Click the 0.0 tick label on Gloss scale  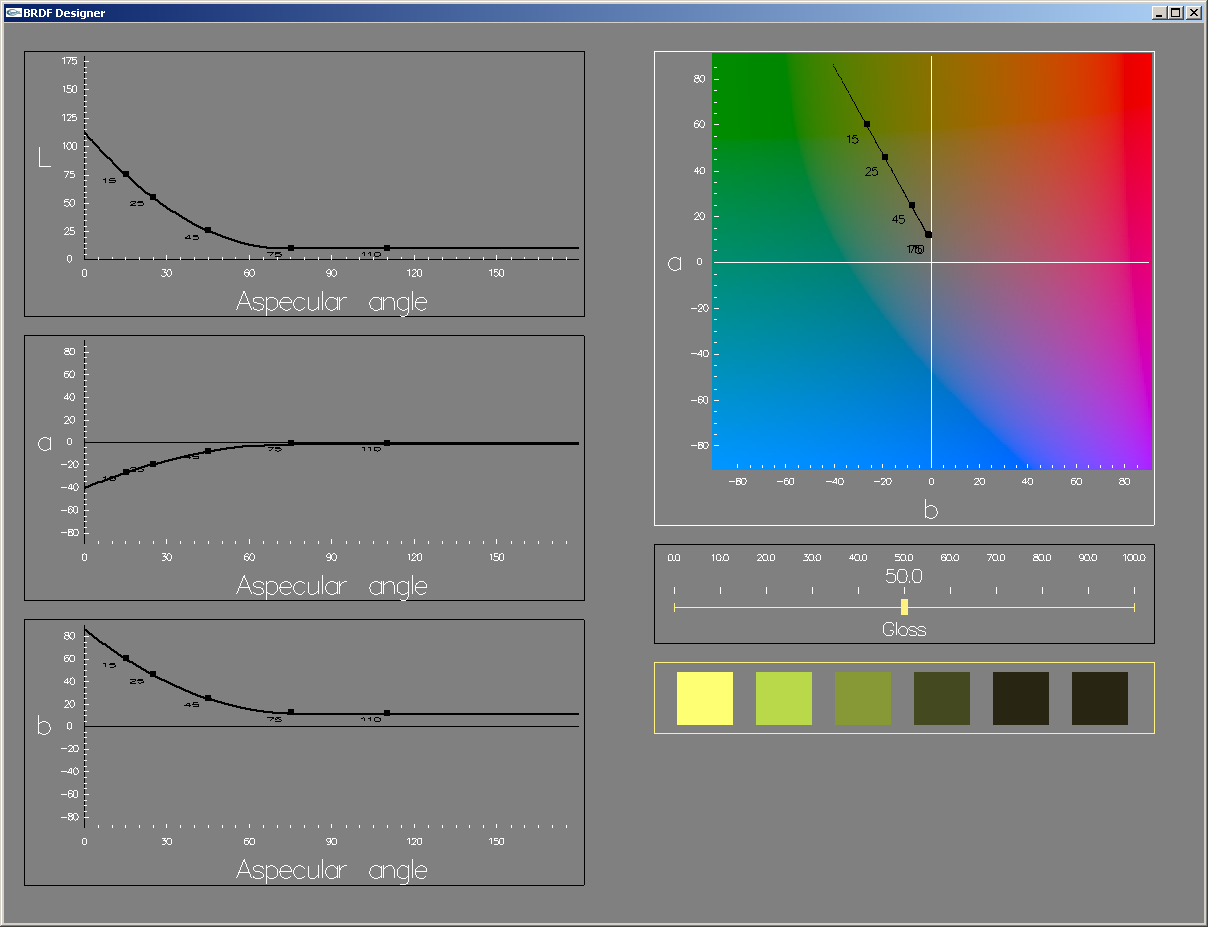point(674,557)
